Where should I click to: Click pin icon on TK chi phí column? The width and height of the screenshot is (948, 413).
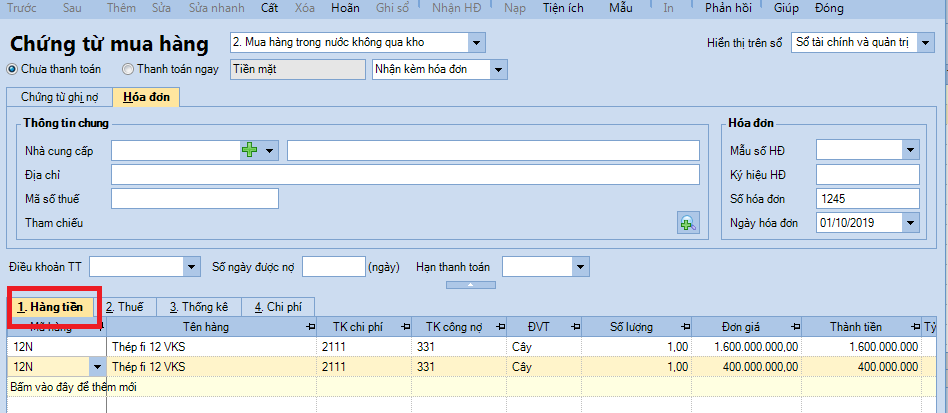pos(406,327)
